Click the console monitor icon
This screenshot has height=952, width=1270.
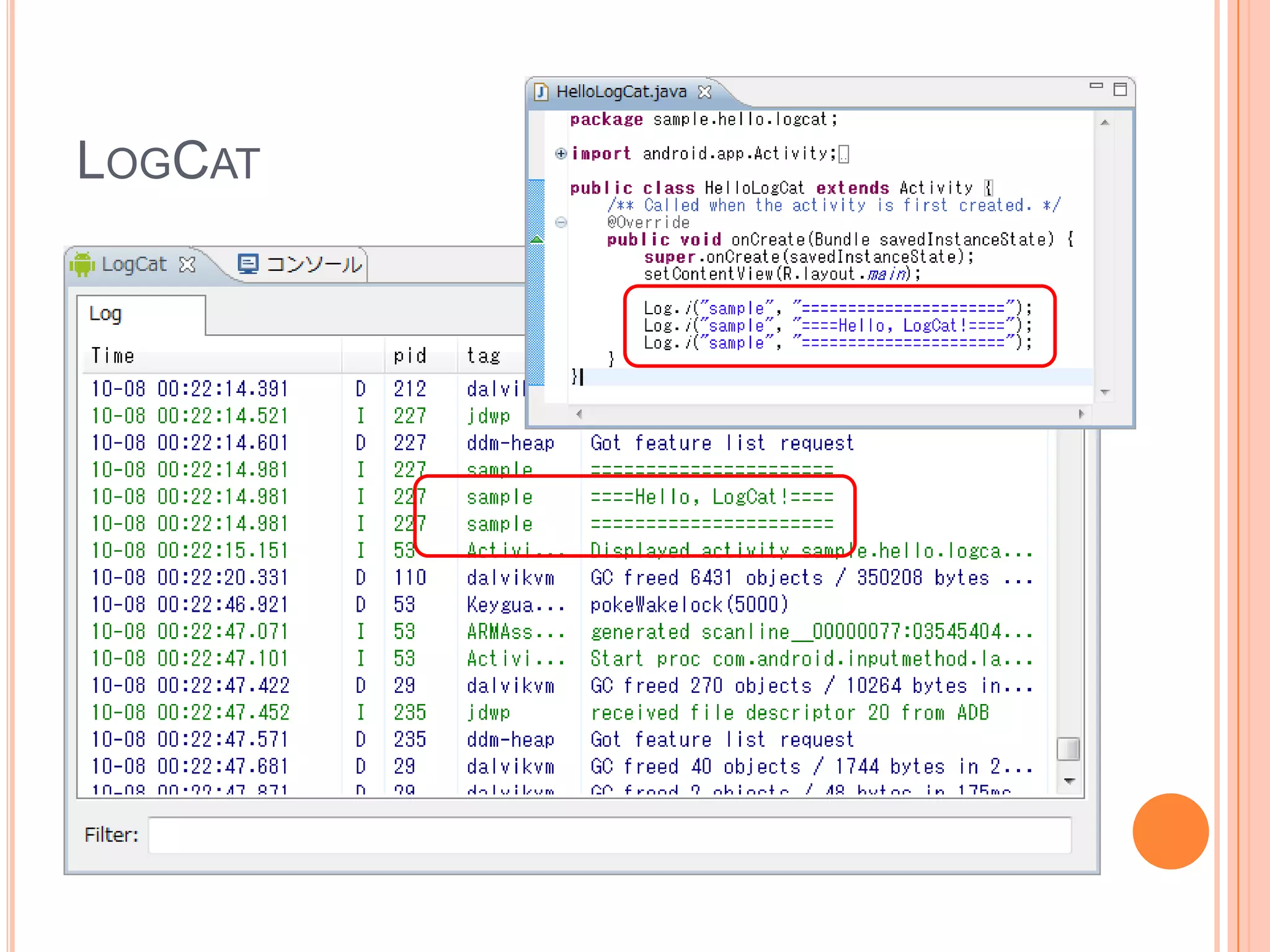tap(248, 264)
